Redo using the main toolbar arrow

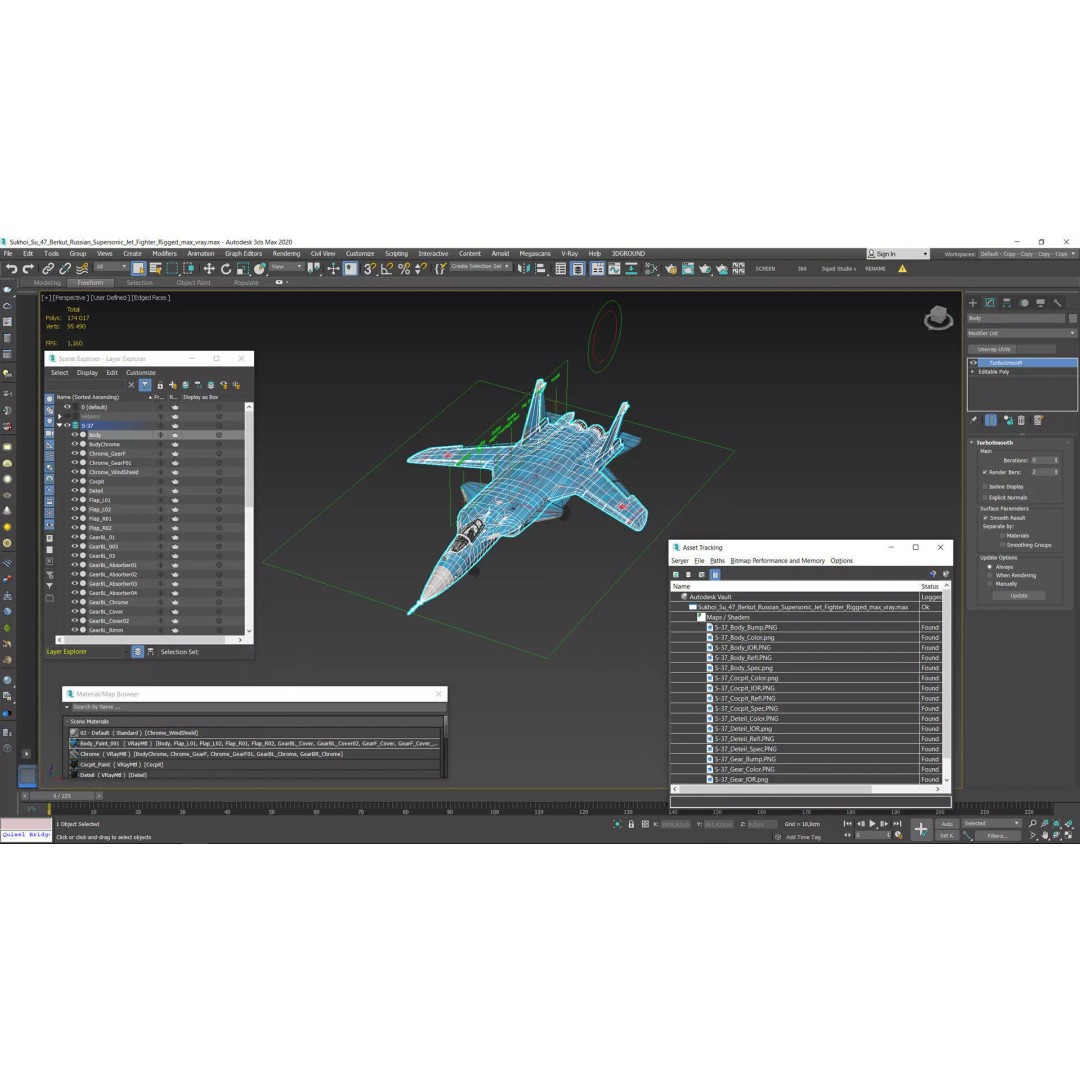point(28,269)
